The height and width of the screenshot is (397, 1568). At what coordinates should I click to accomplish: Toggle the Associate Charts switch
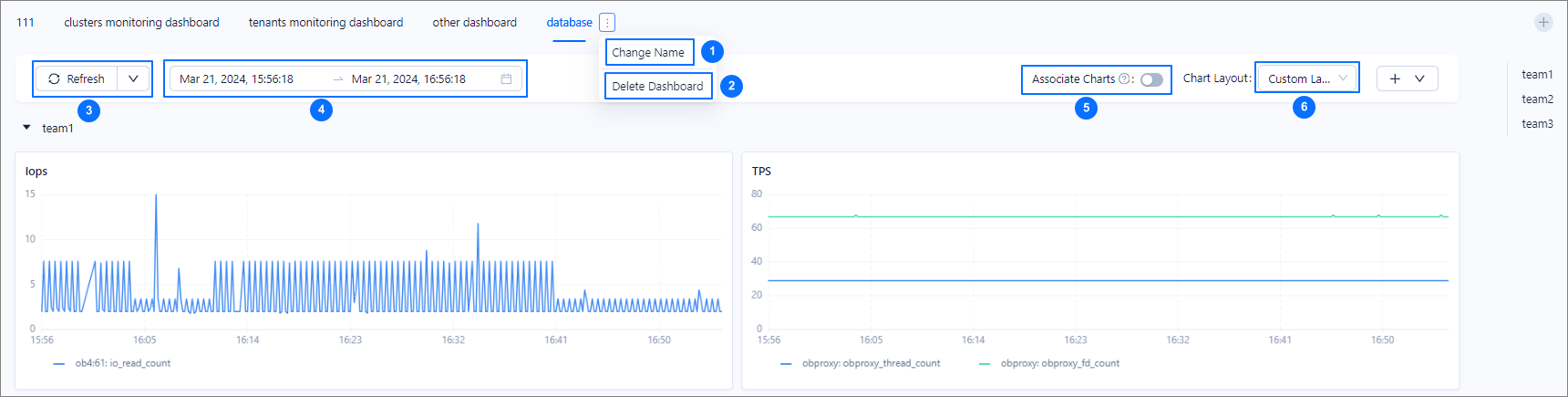coord(1151,79)
